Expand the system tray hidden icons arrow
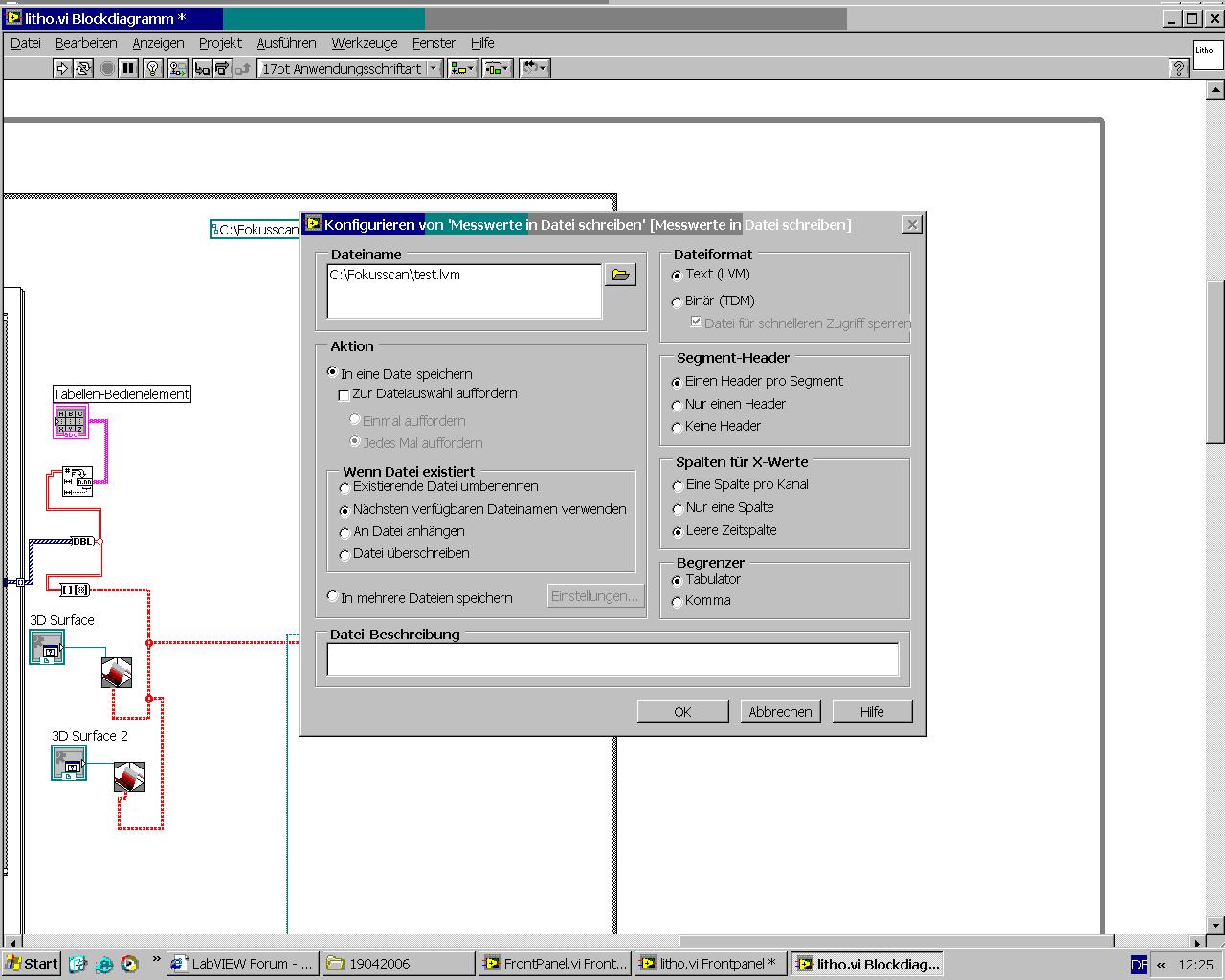1225x980 pixels. (x=1162, y=965)
